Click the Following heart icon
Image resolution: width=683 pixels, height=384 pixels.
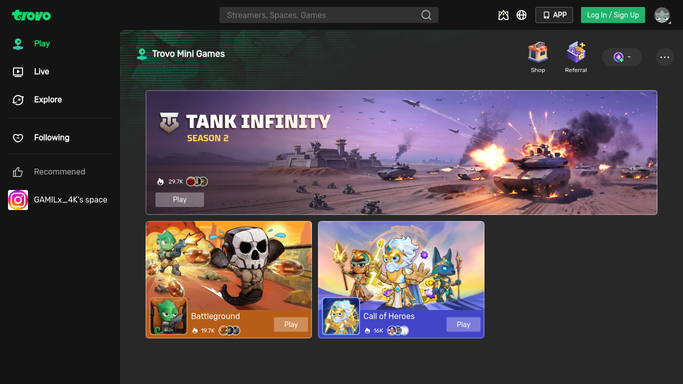point(18,138)
